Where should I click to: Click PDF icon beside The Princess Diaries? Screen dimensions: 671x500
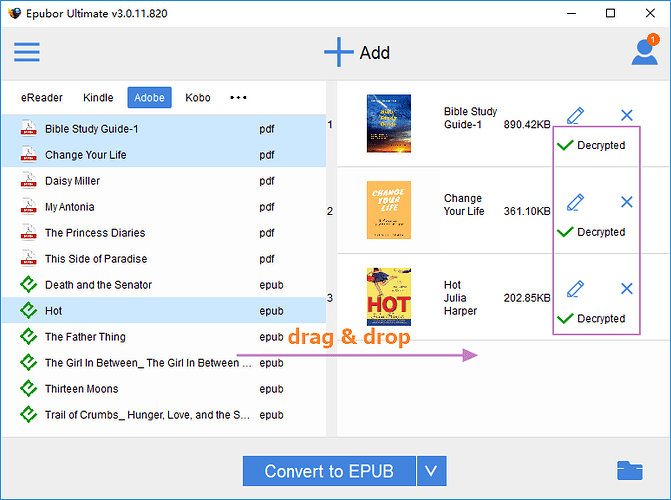tap(29, 232)
